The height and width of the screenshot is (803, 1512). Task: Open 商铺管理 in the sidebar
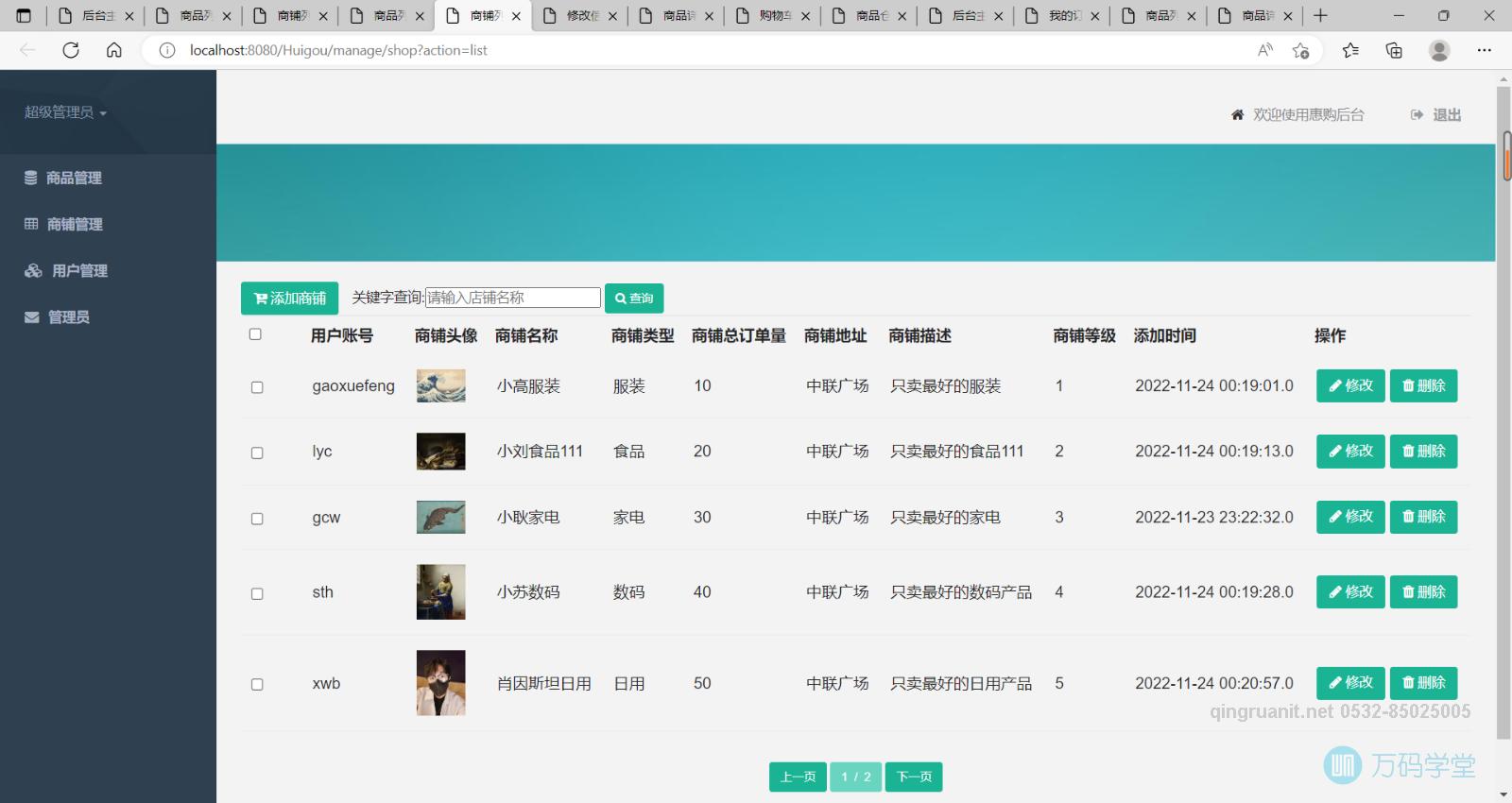63,224
